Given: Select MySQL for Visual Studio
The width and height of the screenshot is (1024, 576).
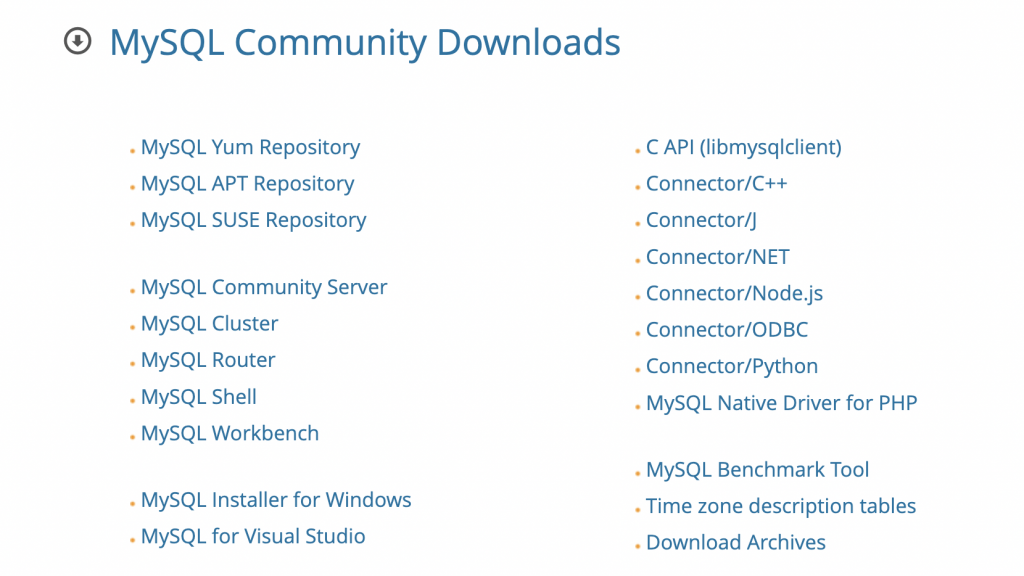Looking at the screenshot, I should (253, 537).
